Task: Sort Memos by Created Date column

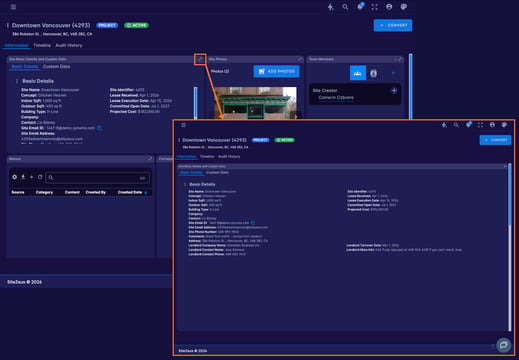Action: [130, 192]
